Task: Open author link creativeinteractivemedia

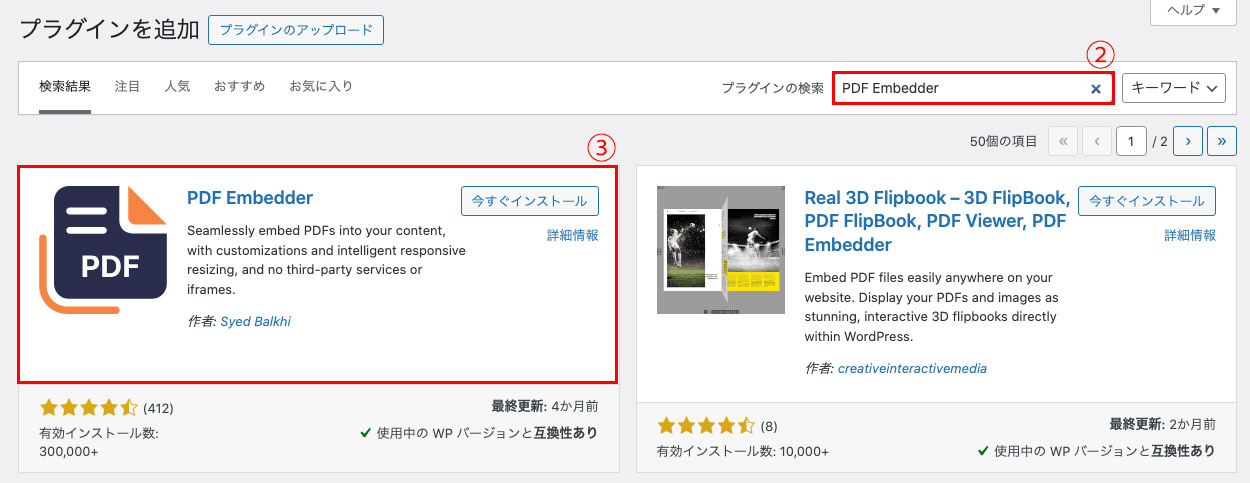Action: pyautogui.click(x=912, y=369)
